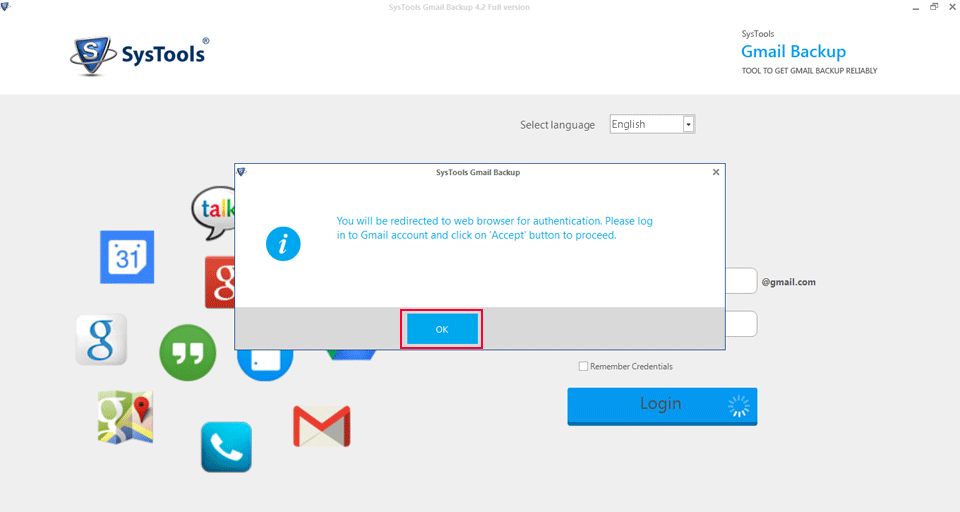
Task: Tick the Remember Credentials checkbox
Action: coord(583,366)
